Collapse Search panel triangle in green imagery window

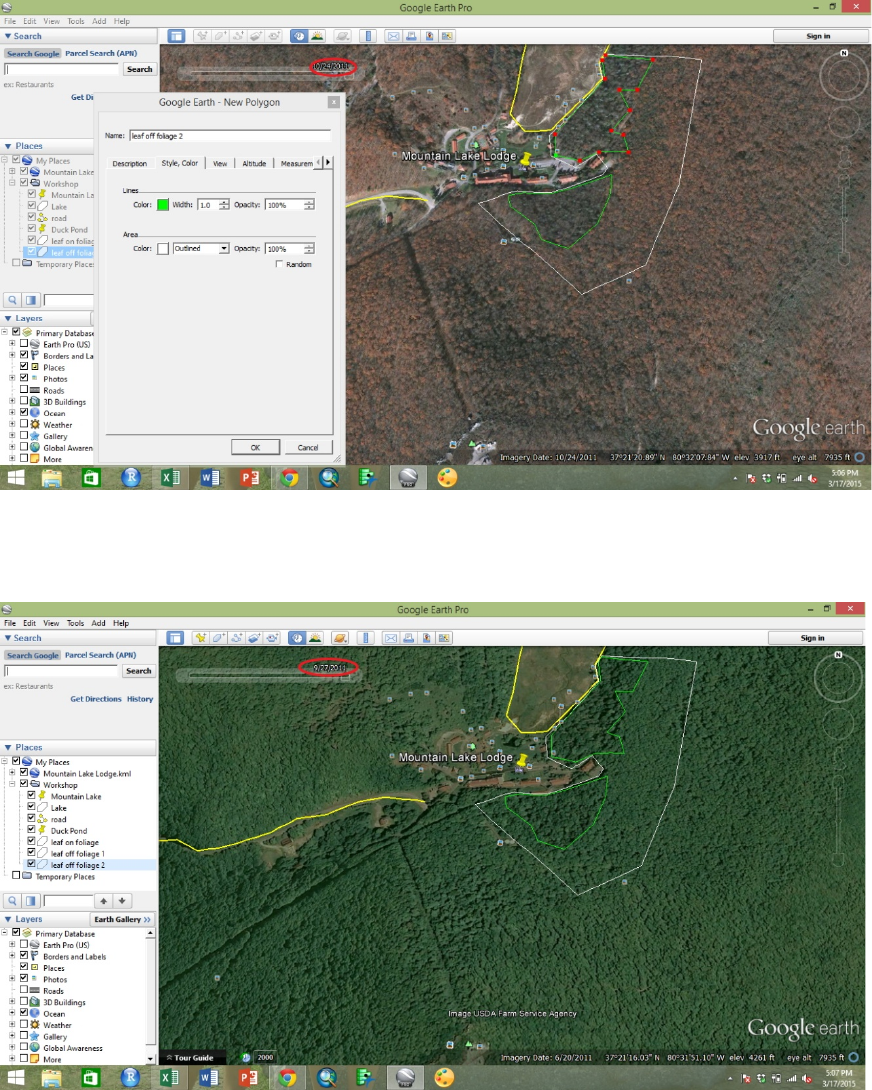(8, 637)
